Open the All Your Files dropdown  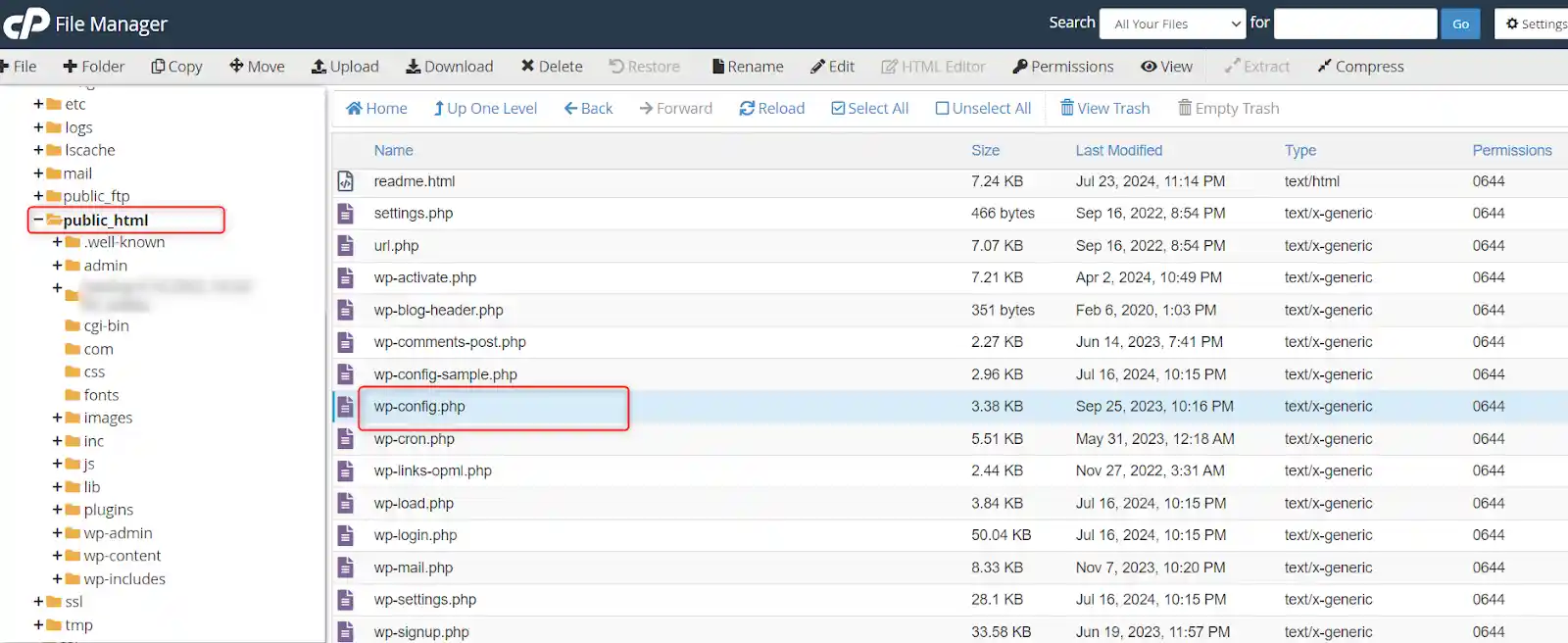(1172, 24)
